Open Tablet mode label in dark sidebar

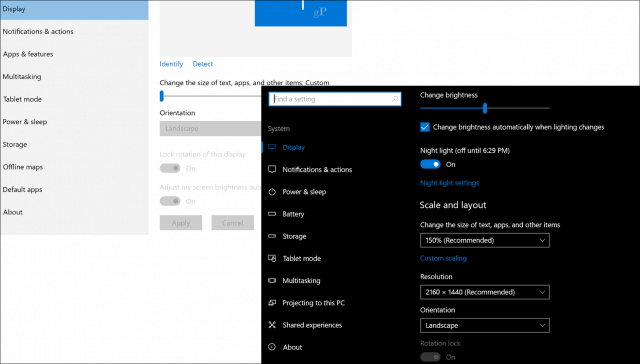pos(302,258)
